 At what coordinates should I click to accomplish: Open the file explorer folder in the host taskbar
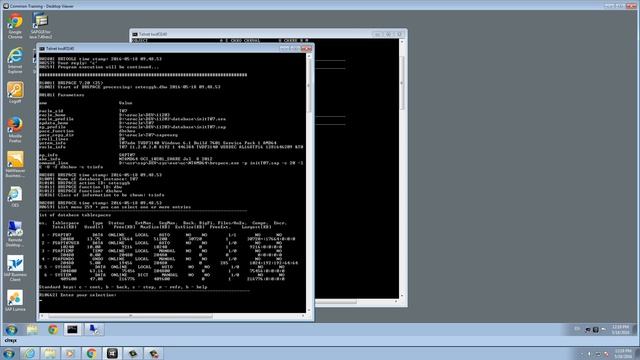[x=50, y=353]
